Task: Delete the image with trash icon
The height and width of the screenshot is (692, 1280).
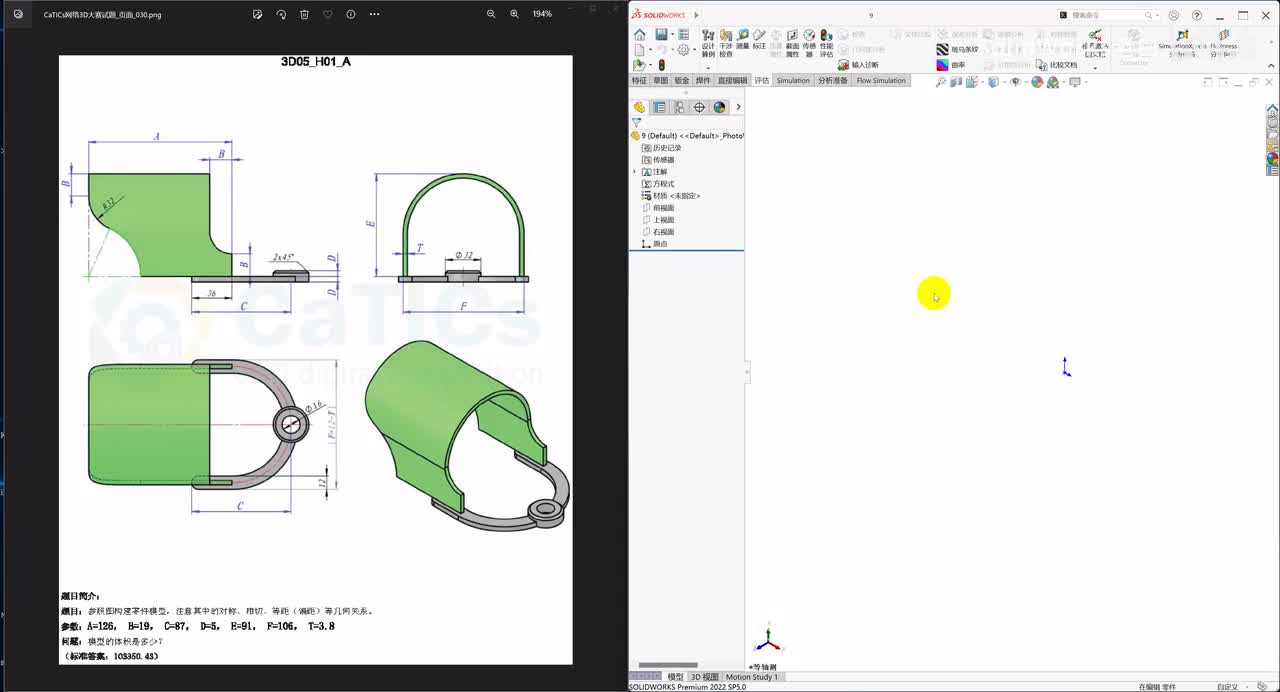Action: [304, 14]
